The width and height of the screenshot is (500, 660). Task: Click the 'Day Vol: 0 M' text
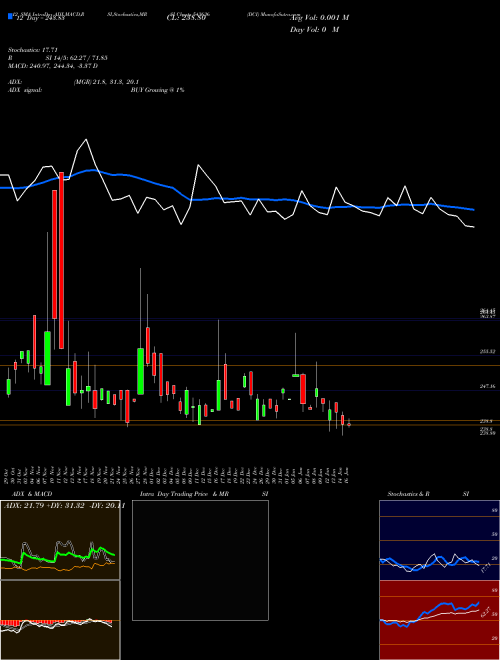[314, 30]
